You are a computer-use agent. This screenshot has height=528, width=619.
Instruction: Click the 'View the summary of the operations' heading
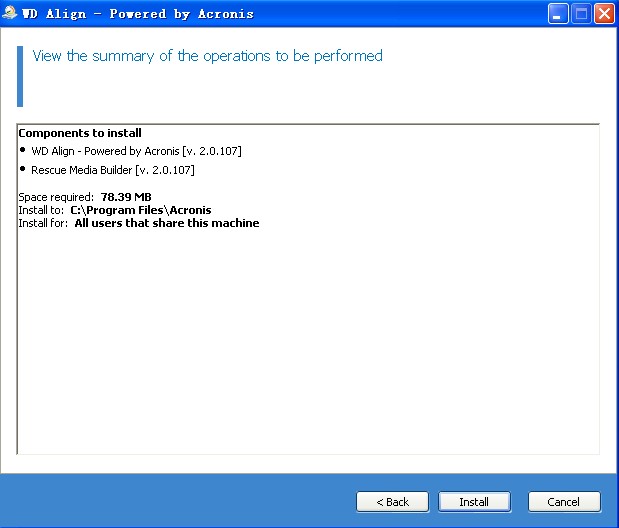[207, 56]
